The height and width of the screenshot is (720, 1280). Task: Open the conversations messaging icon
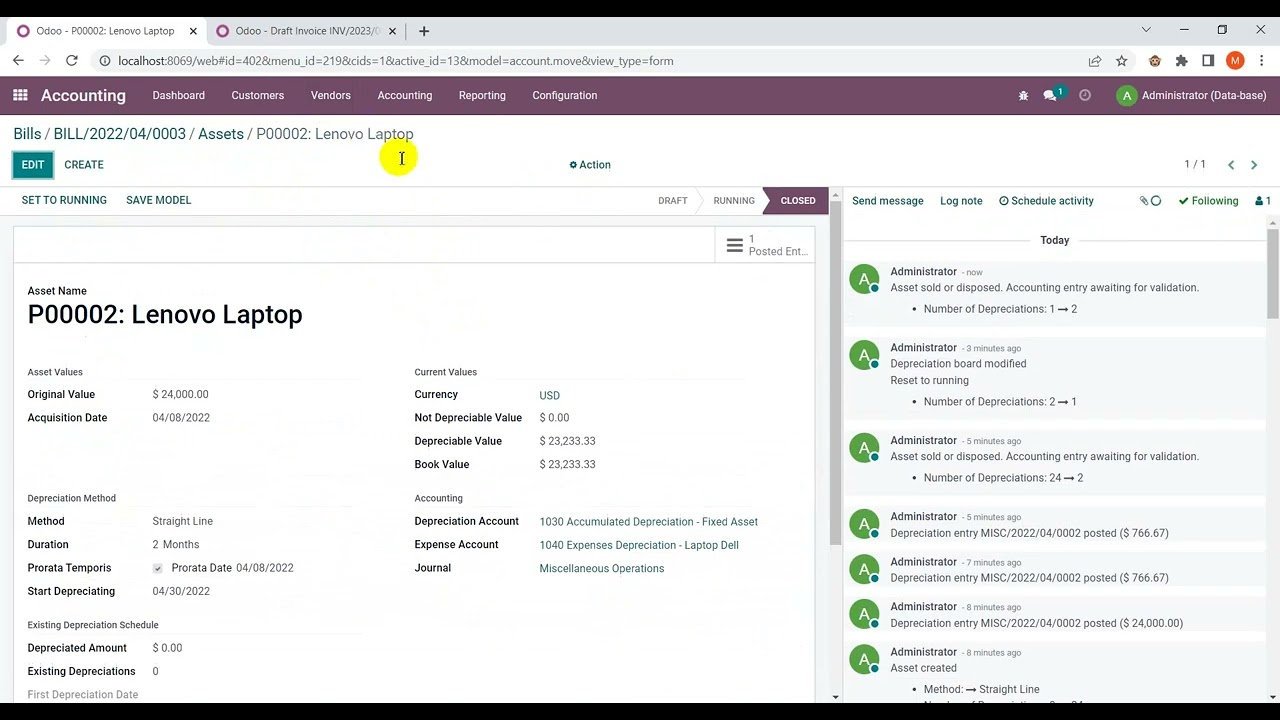click(x=1050, y=95)
